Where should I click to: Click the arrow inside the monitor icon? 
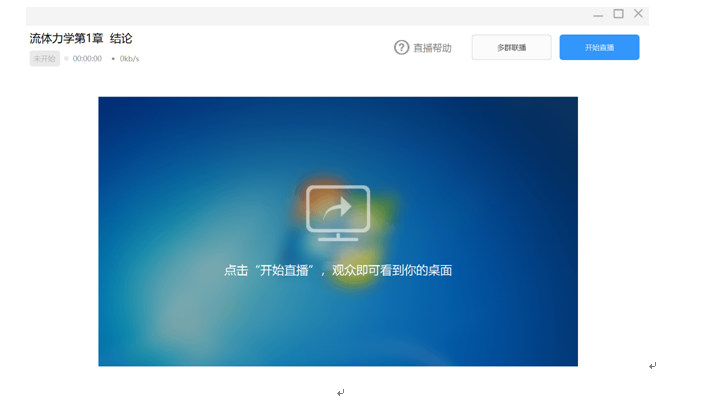[340, 207]
